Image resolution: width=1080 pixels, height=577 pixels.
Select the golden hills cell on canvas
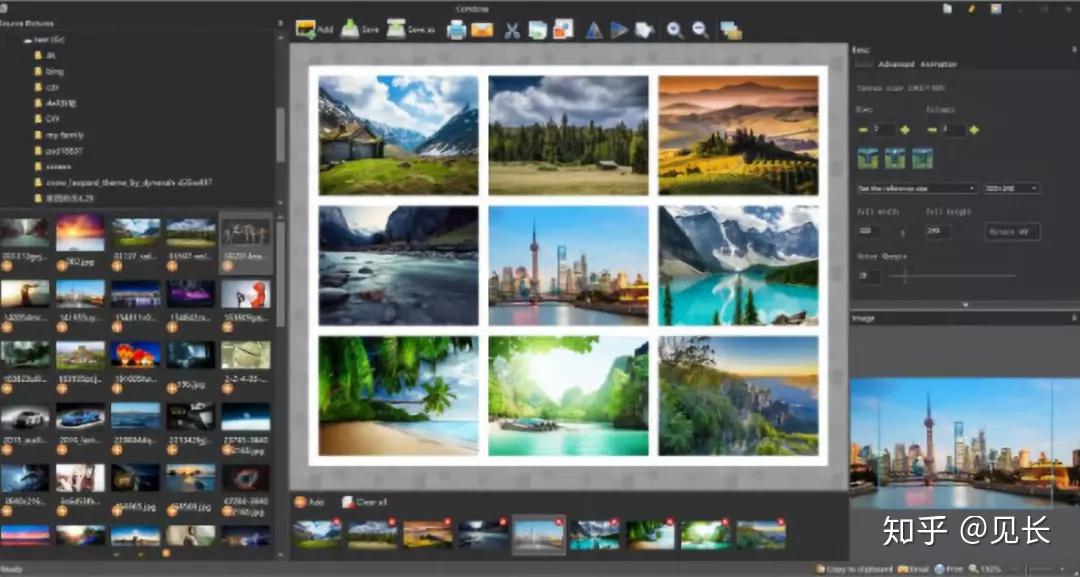[x=738, y=136]
